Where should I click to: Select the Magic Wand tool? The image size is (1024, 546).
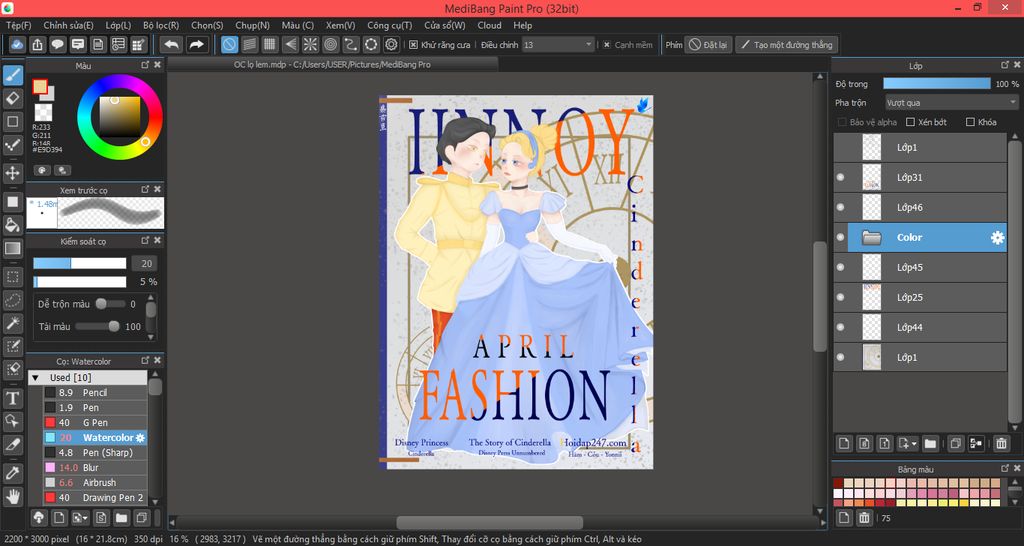click(12, 323)
